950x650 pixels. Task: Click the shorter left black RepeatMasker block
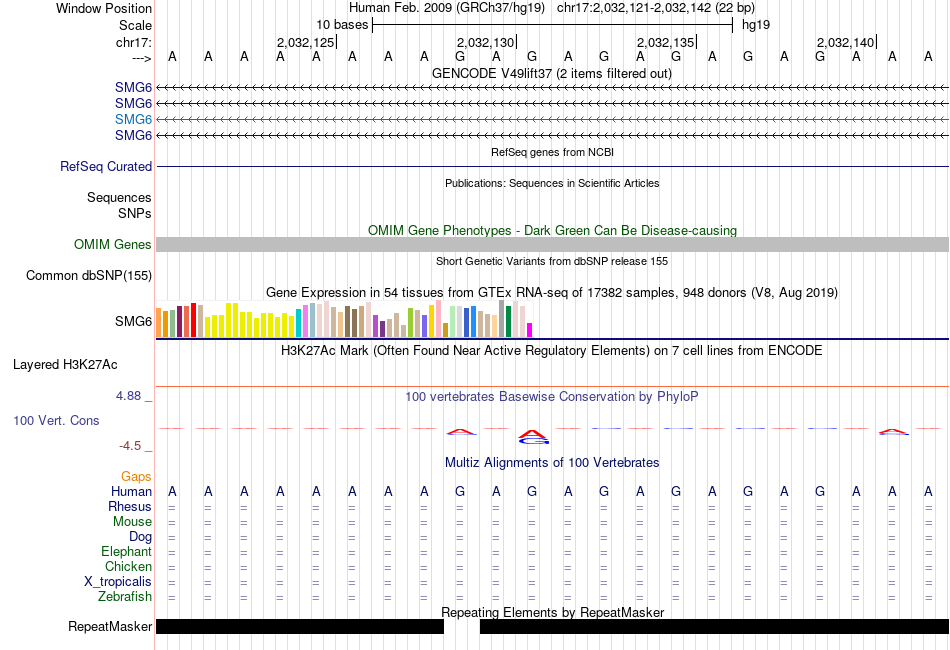pos(300,626)
